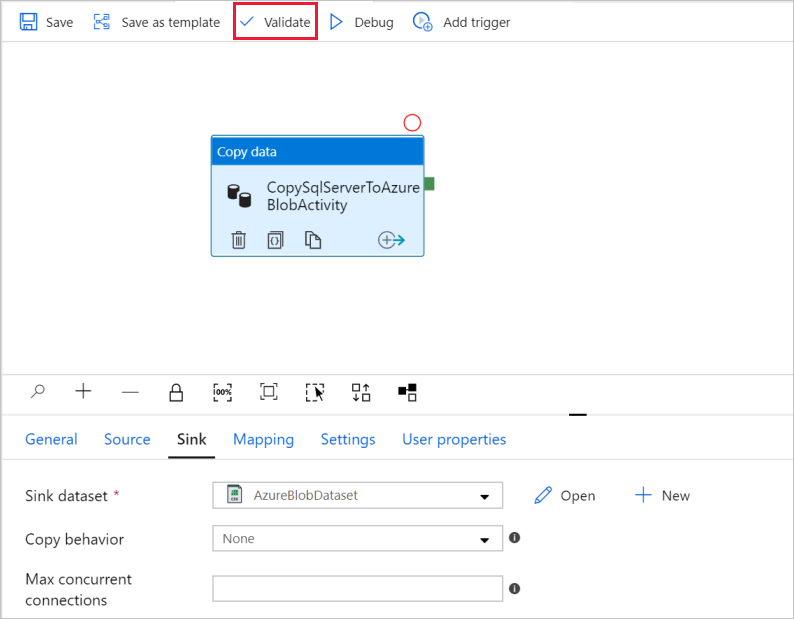794x619 pixels.
Task: Click the copy activity database icon
Action: point(239,196)
